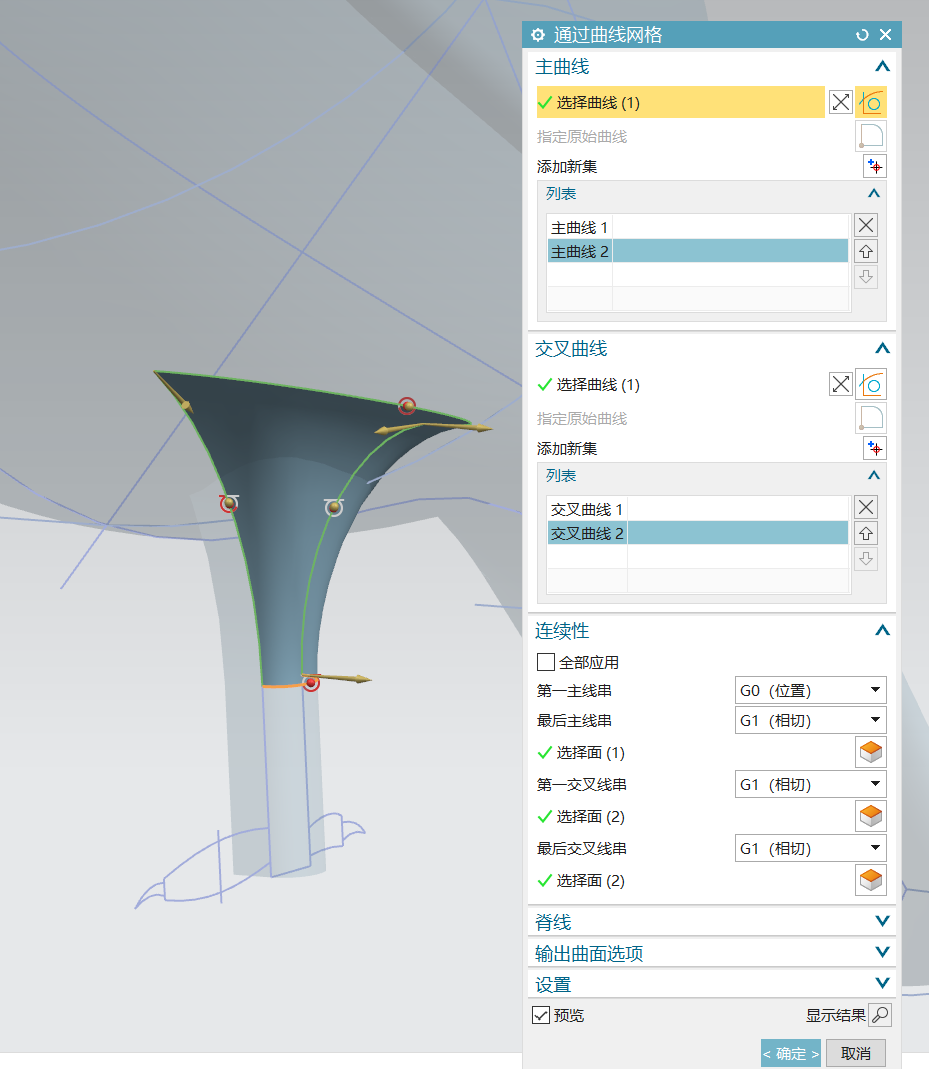
Task: Click the 选择面 face icon for 第一交叉线串
Action: (x=869, y=815)
